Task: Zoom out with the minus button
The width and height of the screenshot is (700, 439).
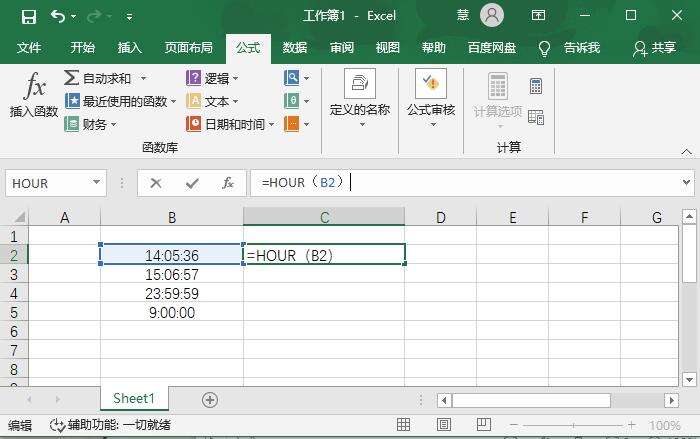Action: click(514, 425)
